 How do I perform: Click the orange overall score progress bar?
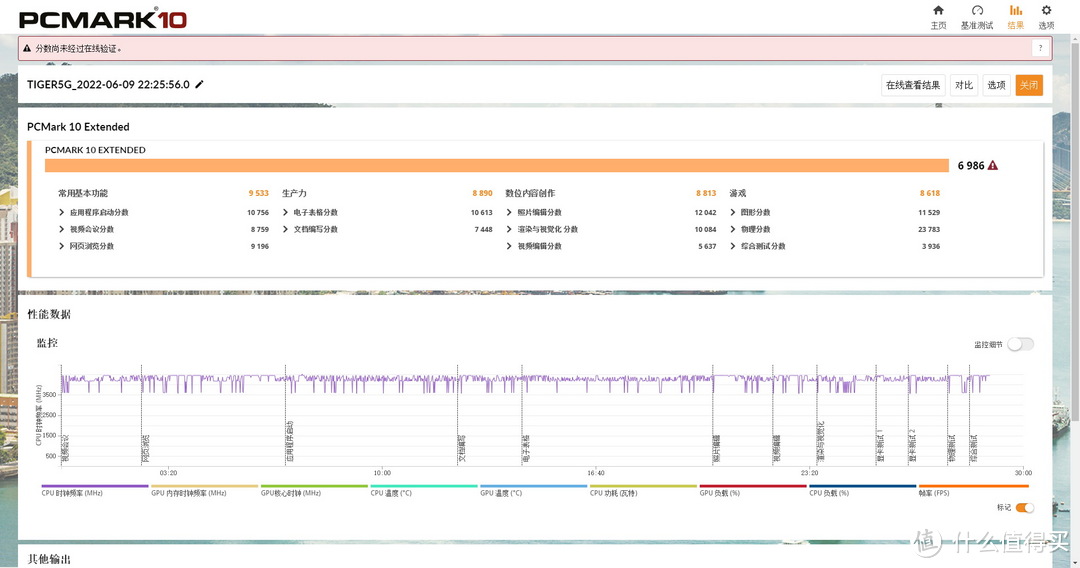coord(497,165)
